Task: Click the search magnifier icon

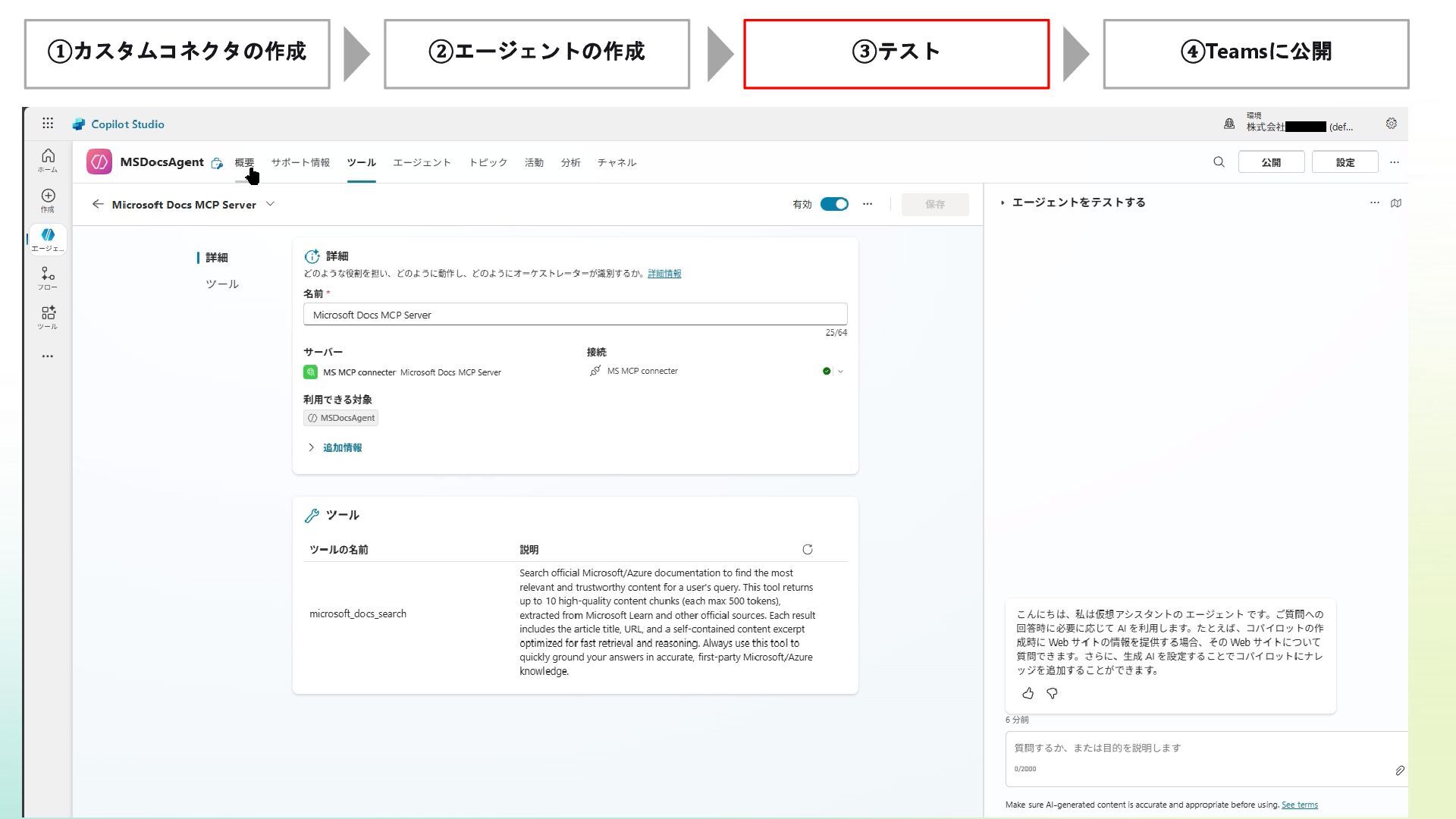Action: click(x=1219, y=162)
